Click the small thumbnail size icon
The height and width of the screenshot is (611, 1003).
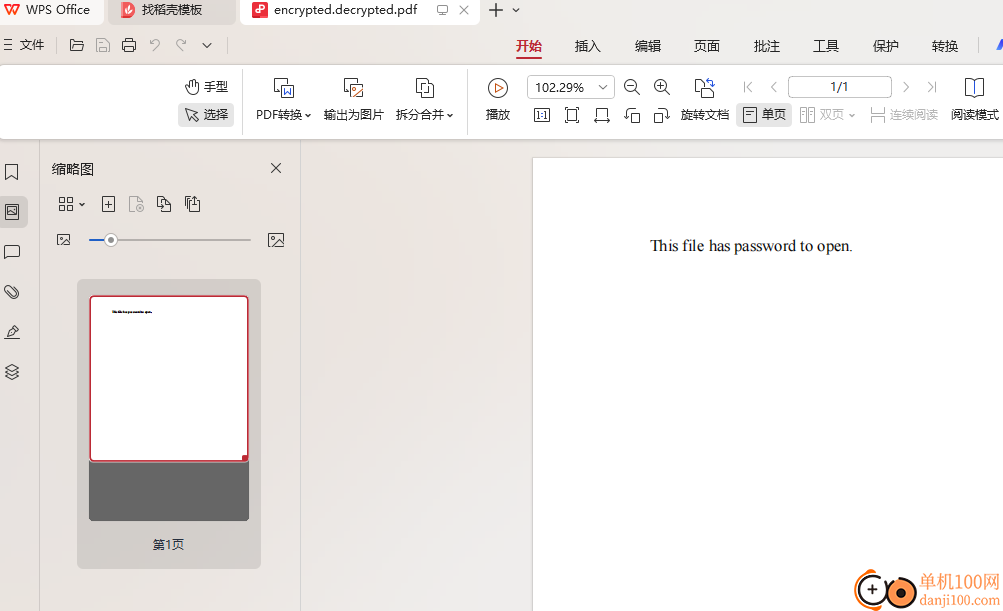tap(63, 240)
